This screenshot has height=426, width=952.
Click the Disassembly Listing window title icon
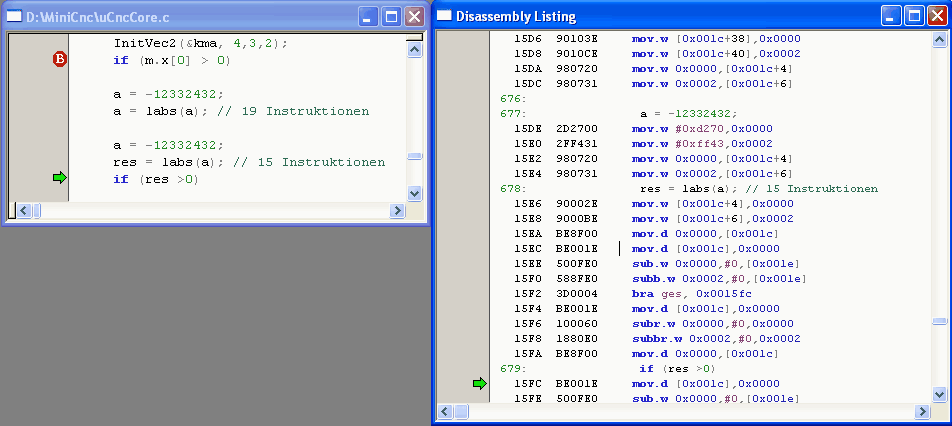point(444,16)
